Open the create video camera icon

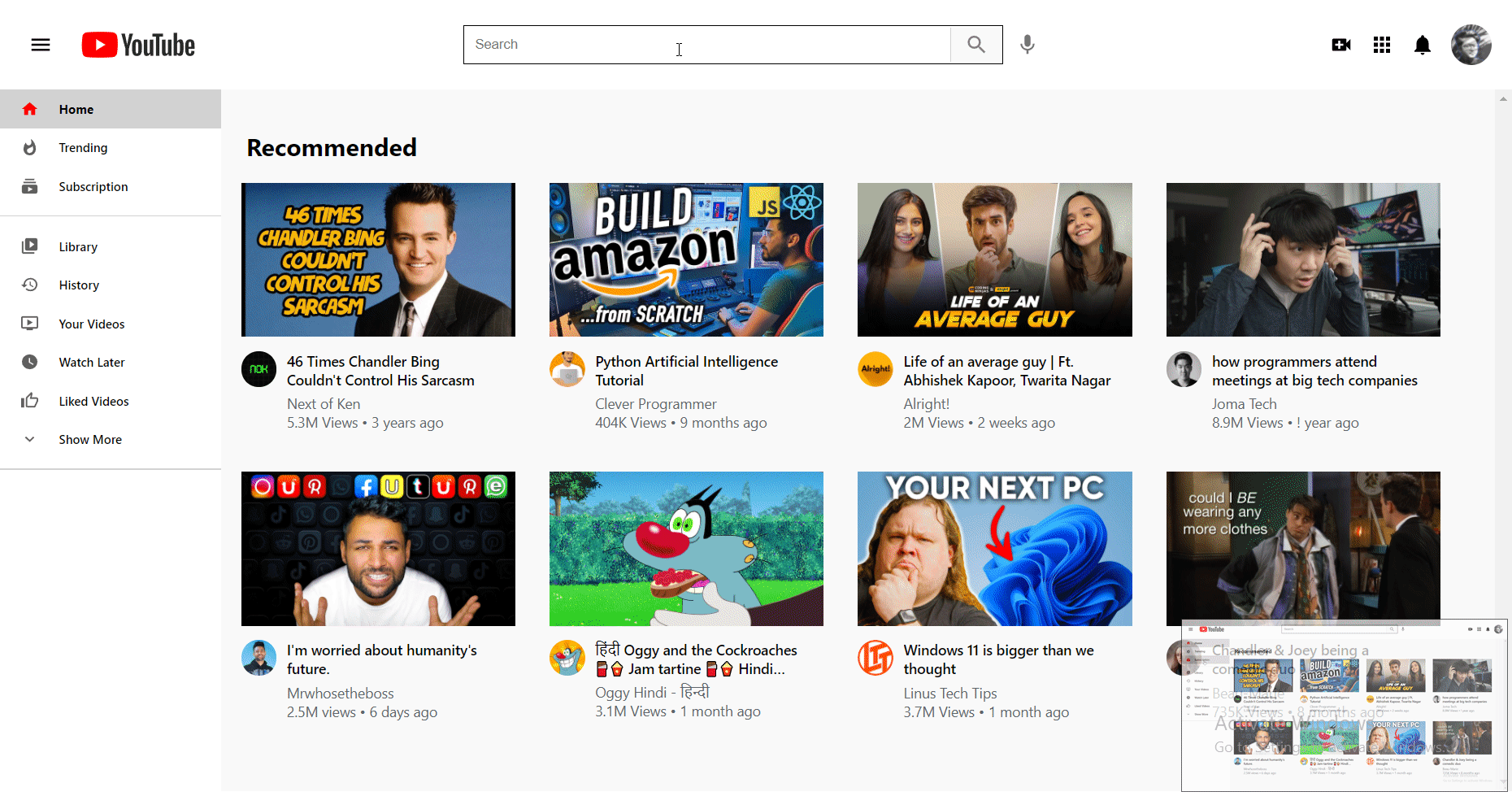1341,45
